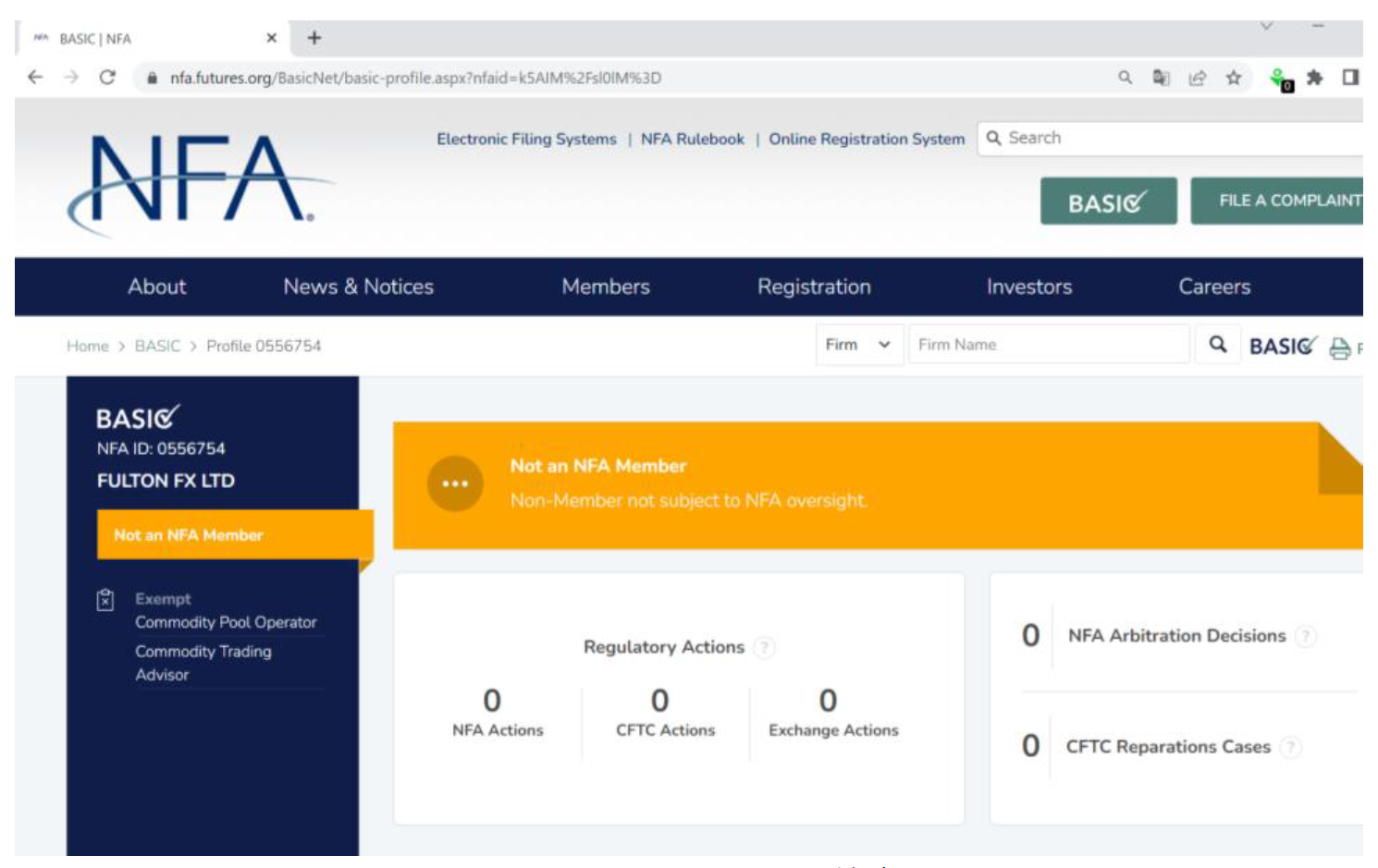
Task: Reload the page with refresh icon
Action: tap(107, 78)
